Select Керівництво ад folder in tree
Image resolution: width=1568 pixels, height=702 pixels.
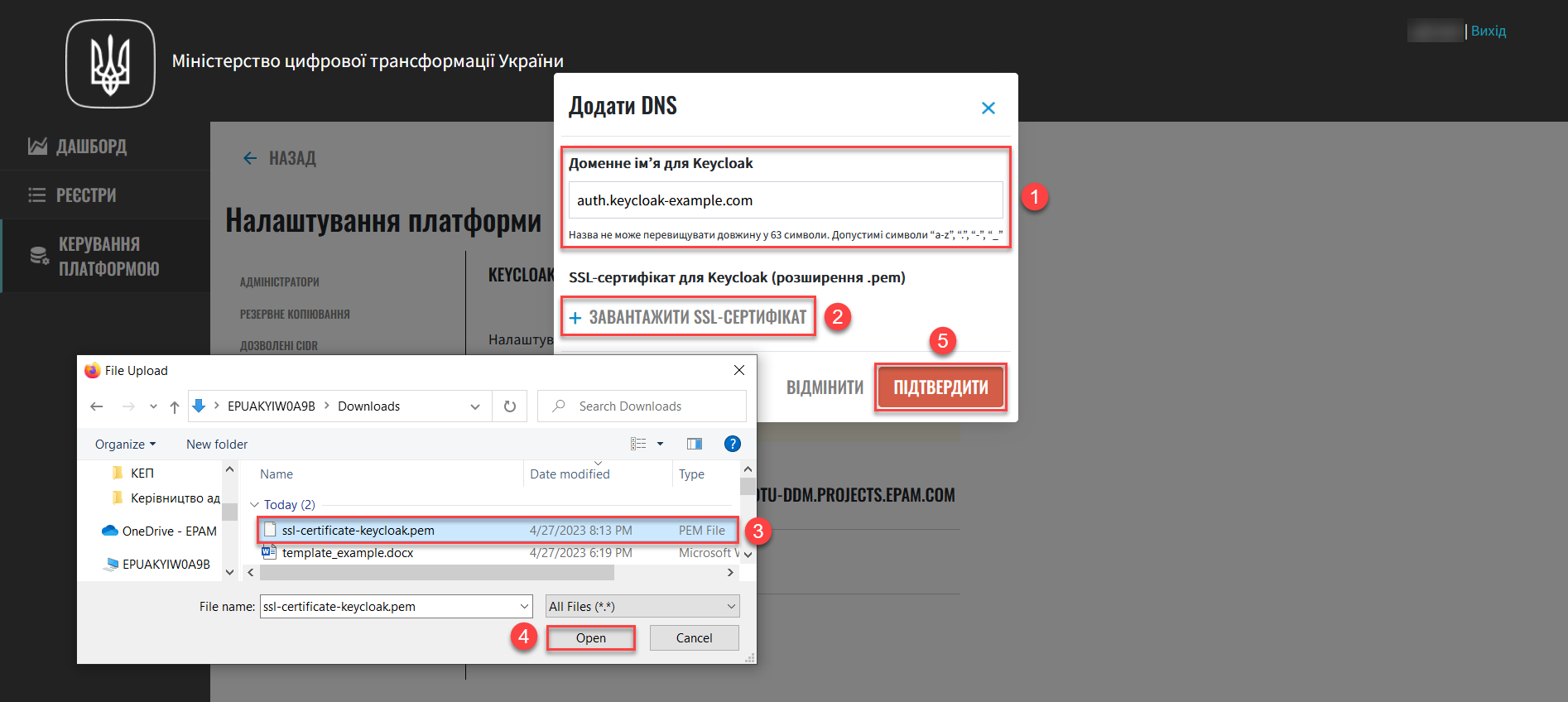166,498
